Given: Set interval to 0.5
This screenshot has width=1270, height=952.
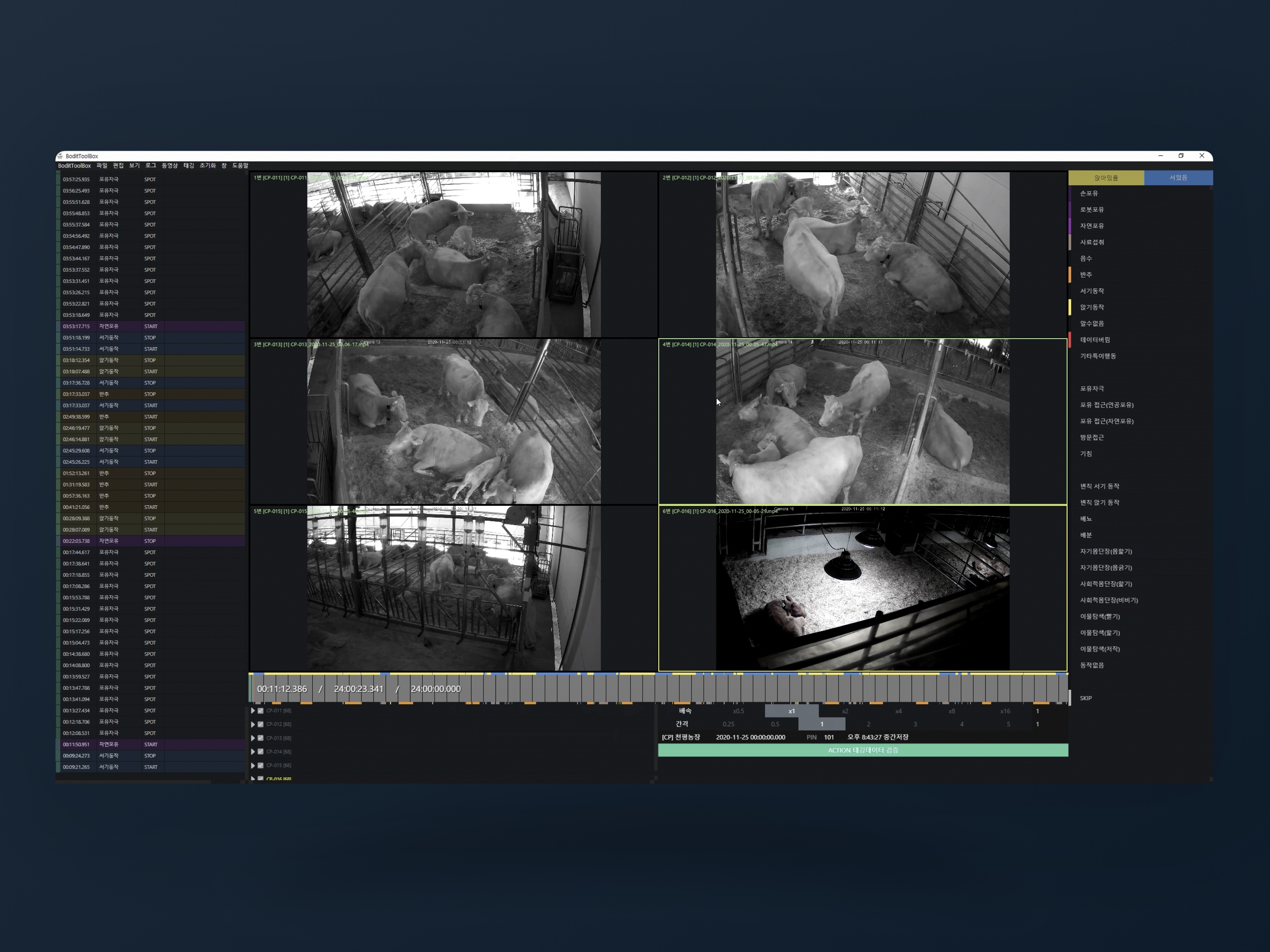Looking at the screenshot, I should [775, 724].
